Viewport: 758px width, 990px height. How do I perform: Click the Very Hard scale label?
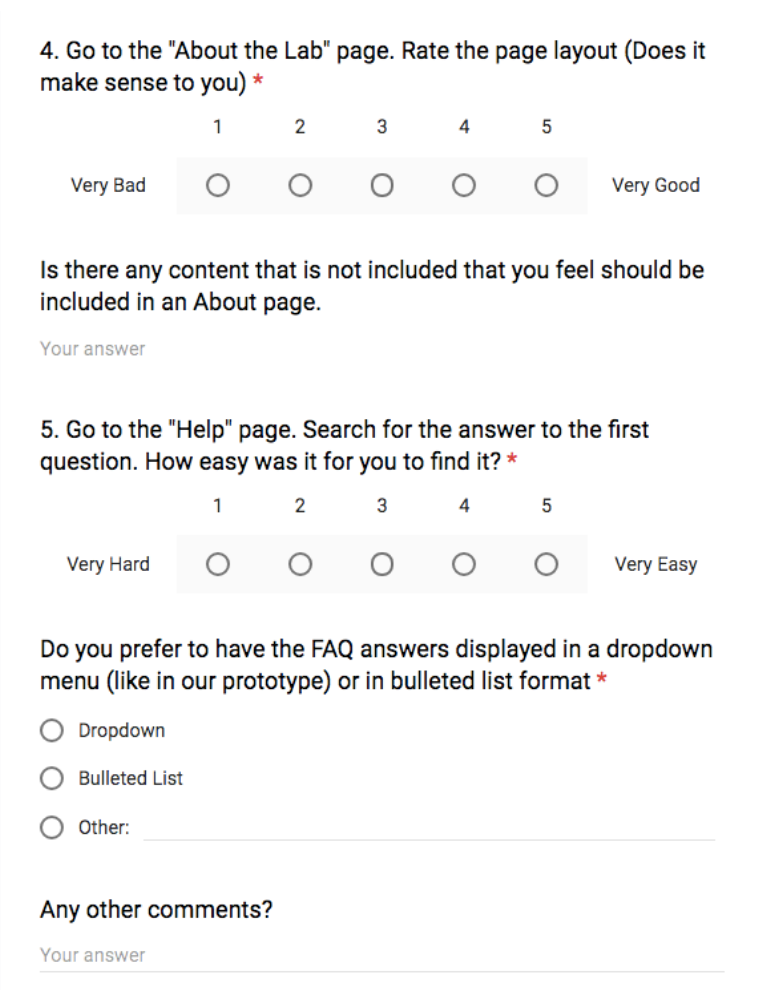[x=109, y=564]
